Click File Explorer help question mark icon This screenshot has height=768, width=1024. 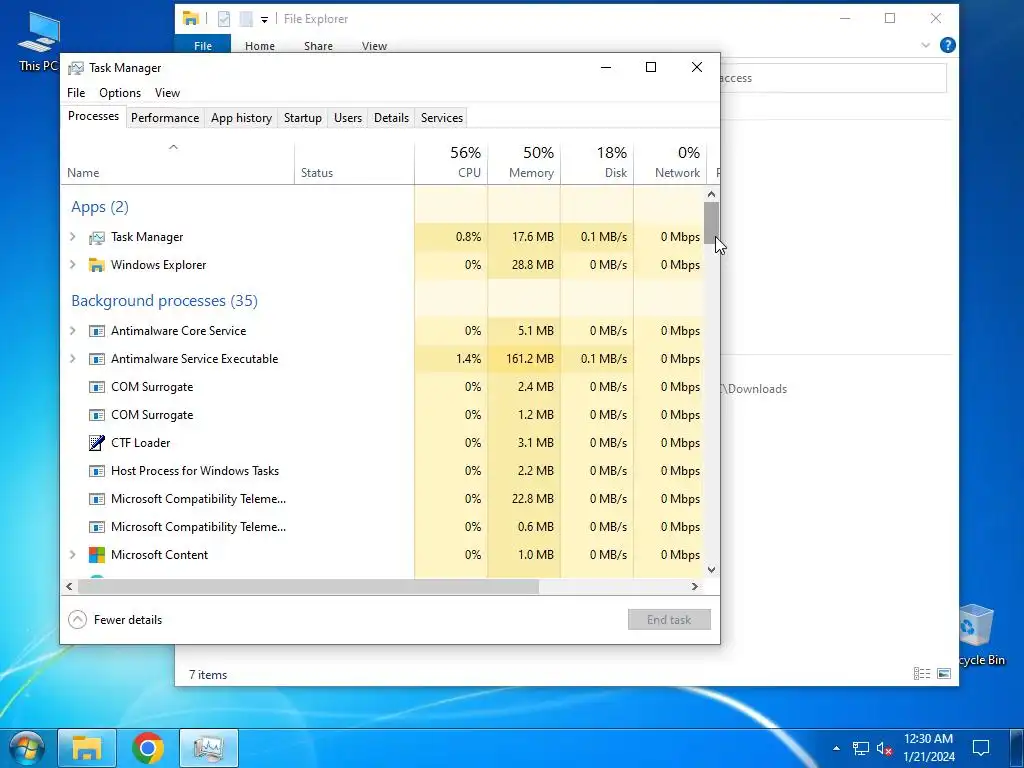(x=948, y=45)
